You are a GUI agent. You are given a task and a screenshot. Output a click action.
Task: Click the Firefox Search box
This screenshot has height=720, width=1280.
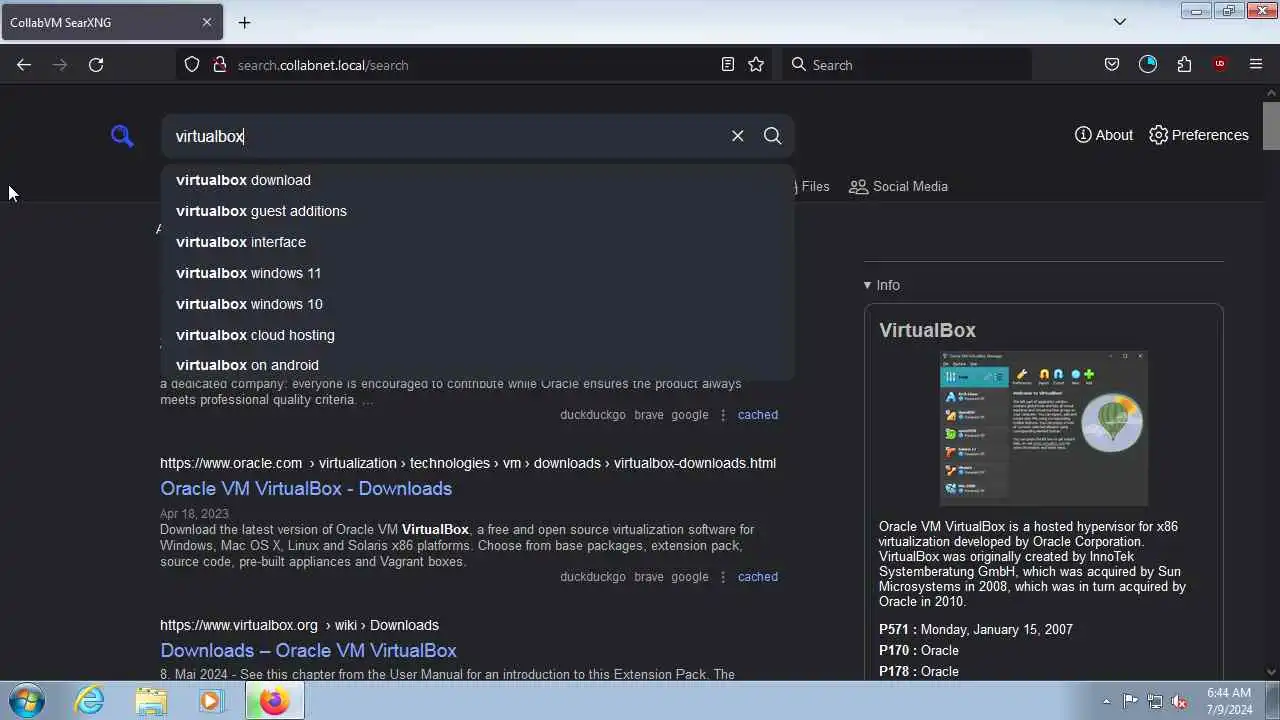(x=905, y=65)
